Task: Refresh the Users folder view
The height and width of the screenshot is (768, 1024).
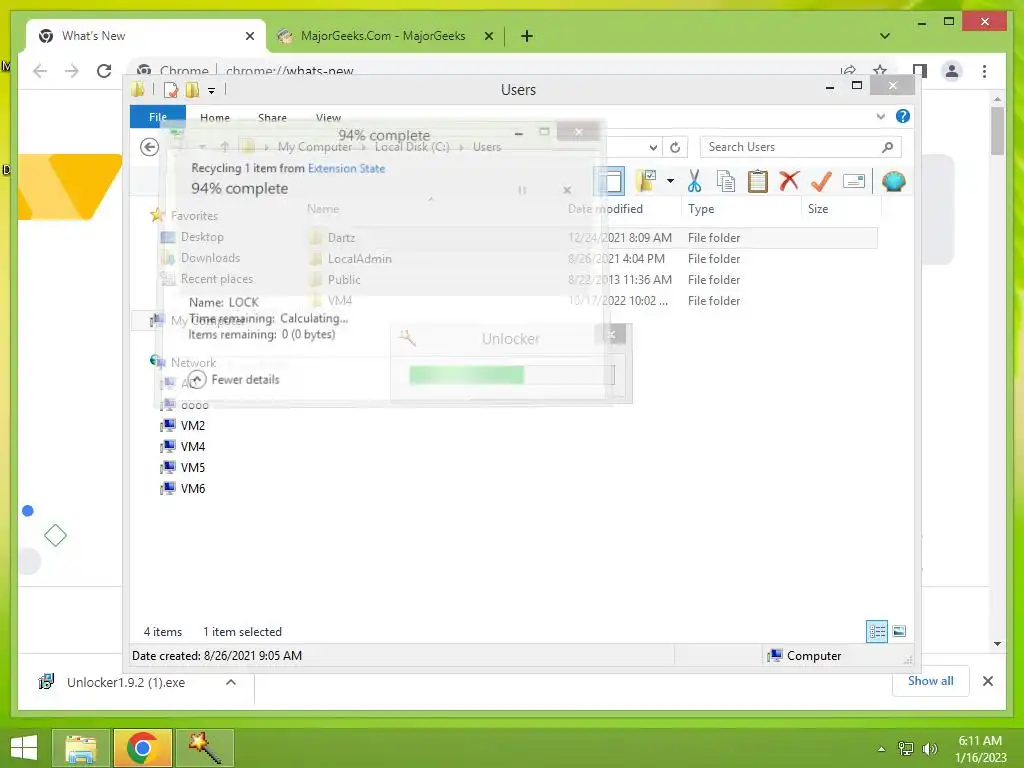Action: (x=675, y=147)
